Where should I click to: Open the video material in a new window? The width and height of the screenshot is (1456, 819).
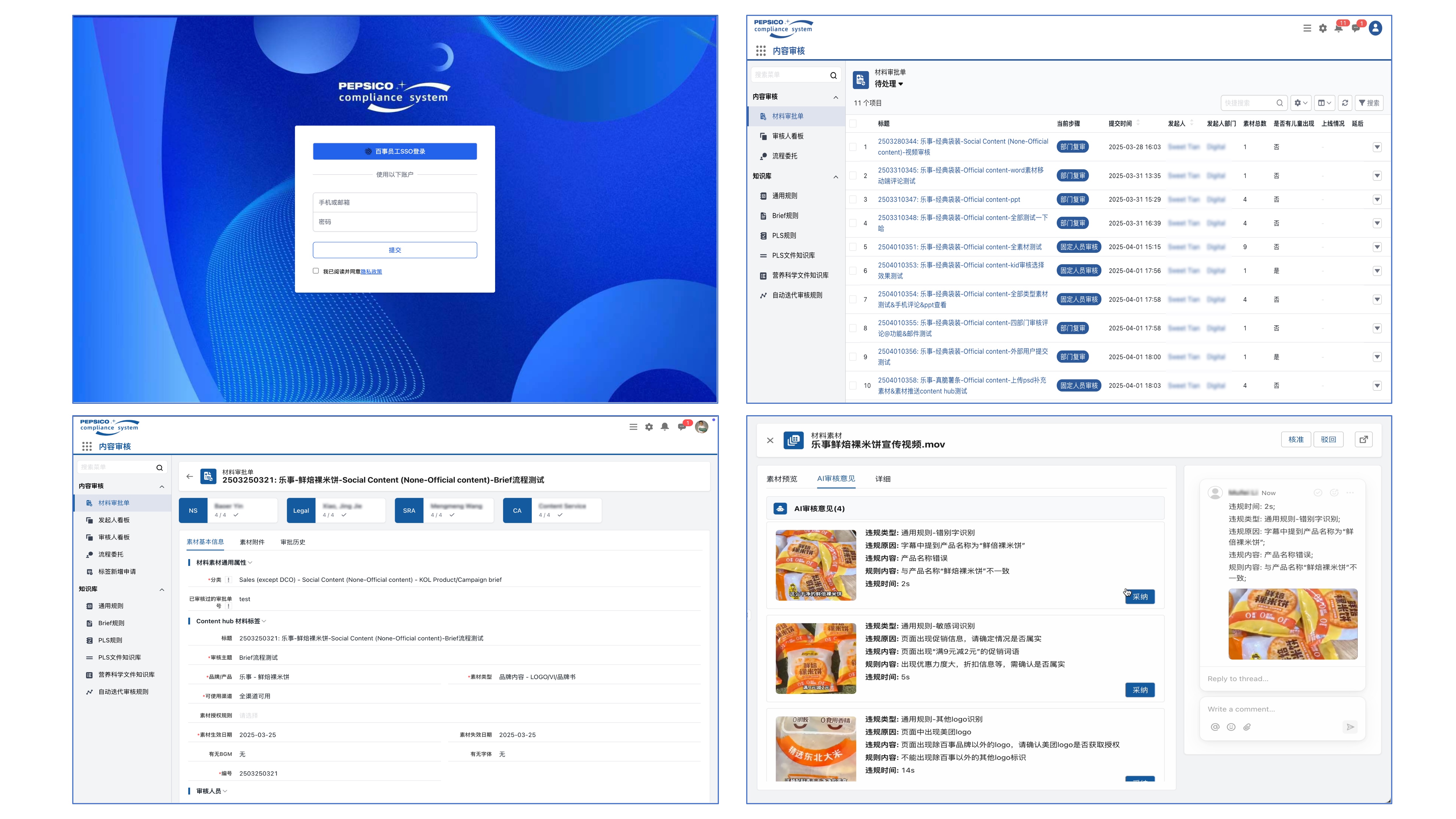point(1364,439)
